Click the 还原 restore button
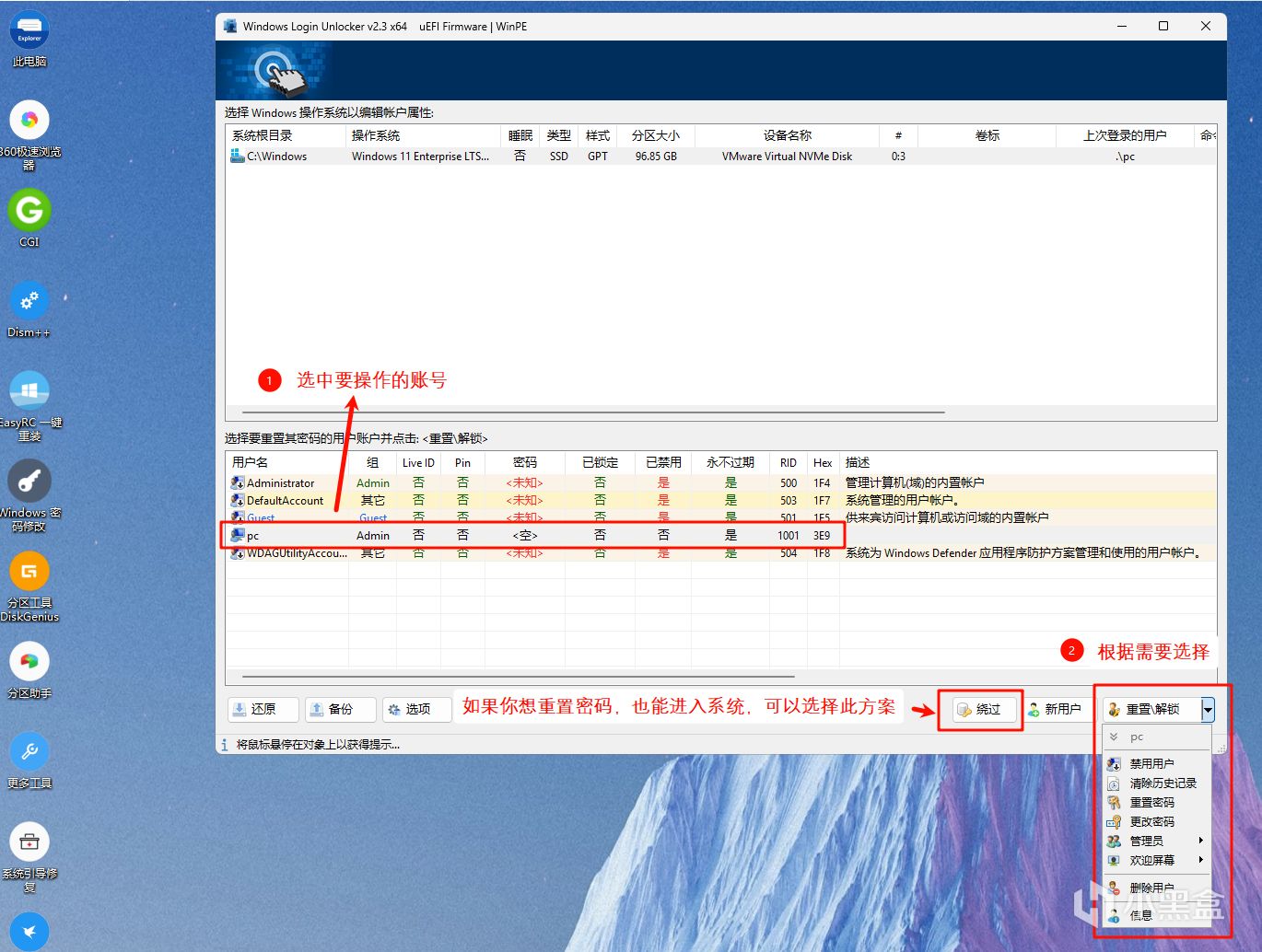1262x952 pixels. (263, 709)
